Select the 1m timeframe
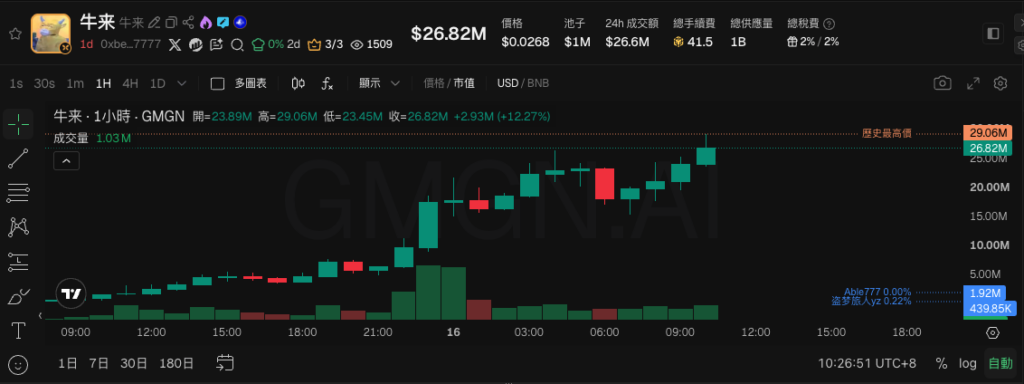 pos(76,83)
